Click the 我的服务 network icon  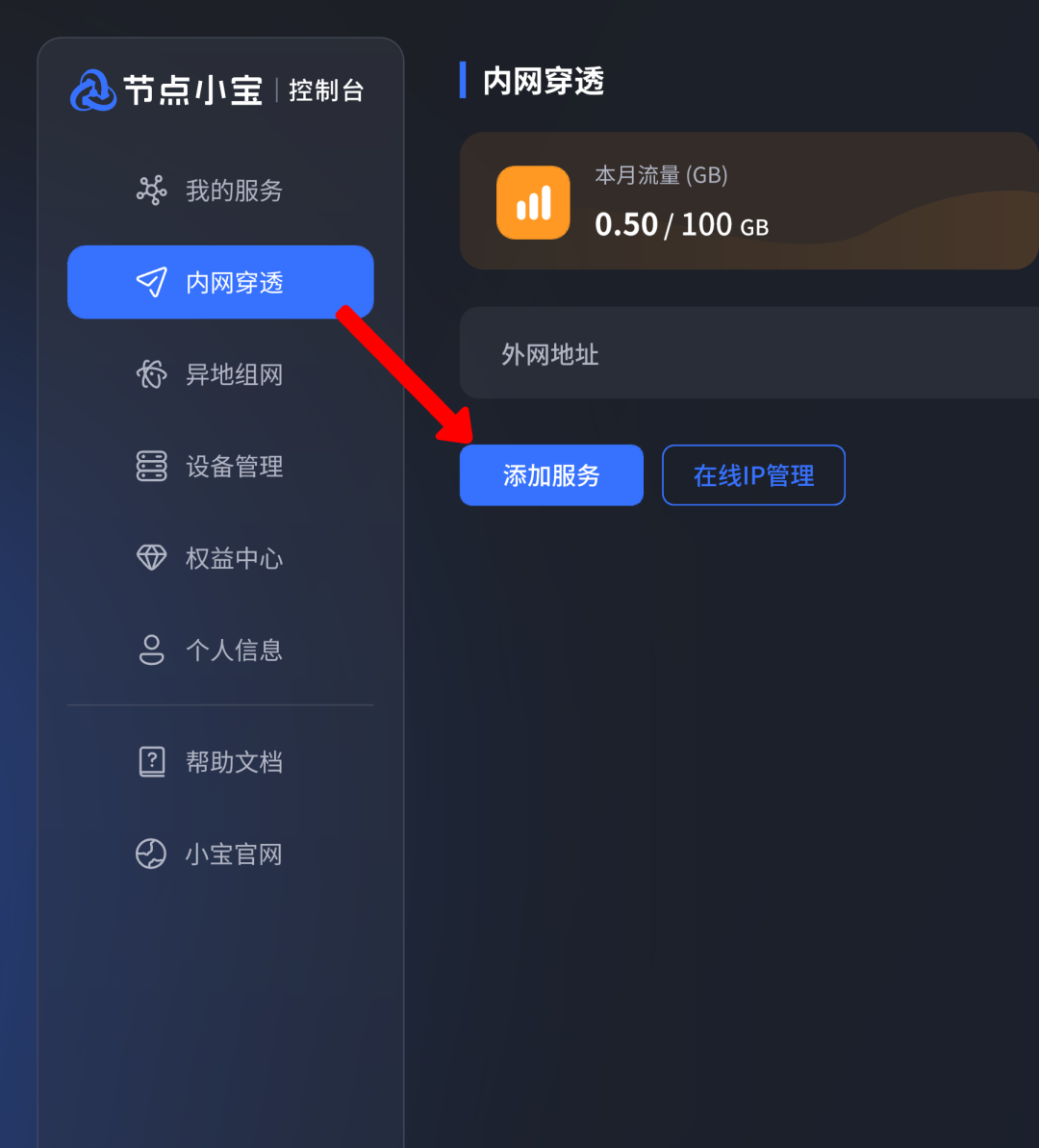(152, 191)
